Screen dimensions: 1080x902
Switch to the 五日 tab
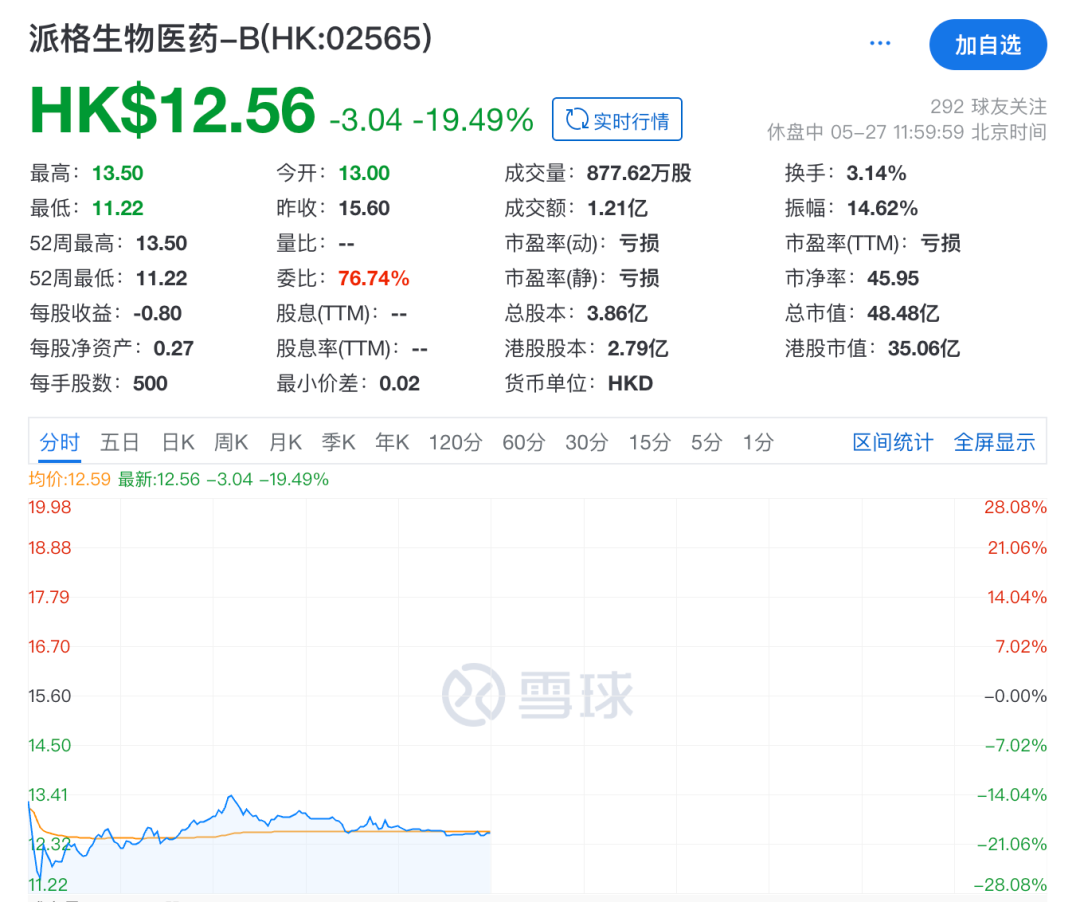(x=120, y=442)
